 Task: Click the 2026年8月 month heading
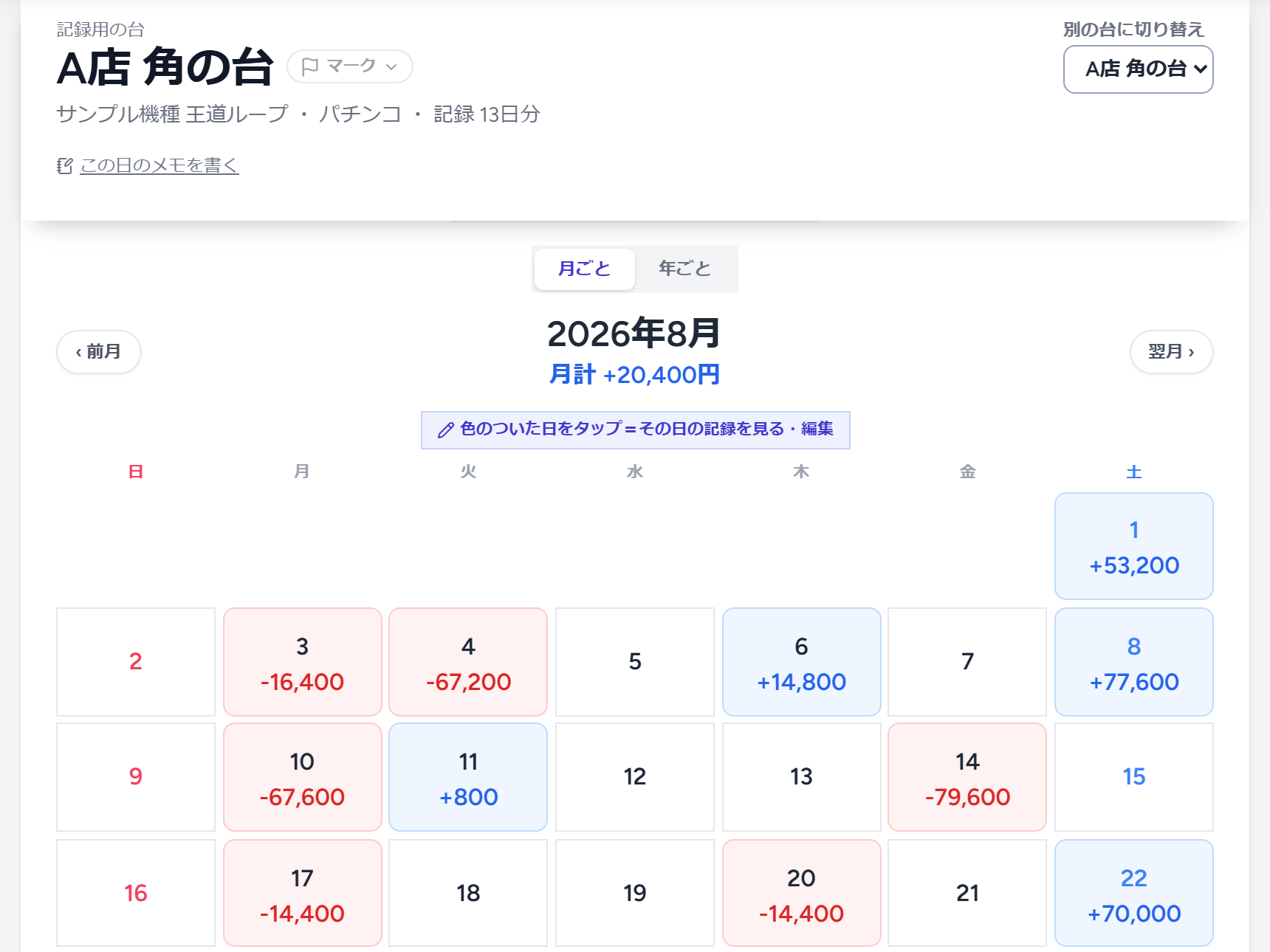(634, 334)
